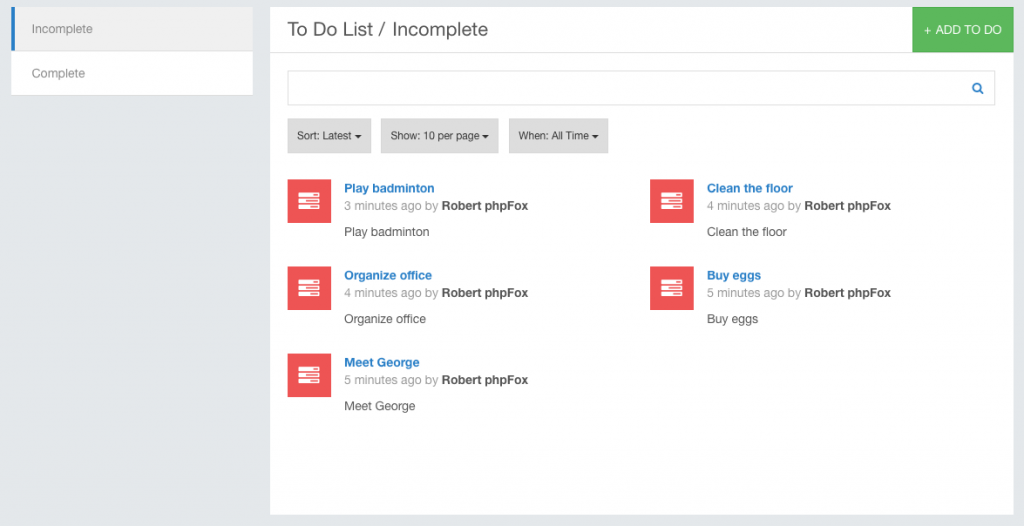Open the When: All Time filter
The image size is (1024, 526).
click(558, 136)
